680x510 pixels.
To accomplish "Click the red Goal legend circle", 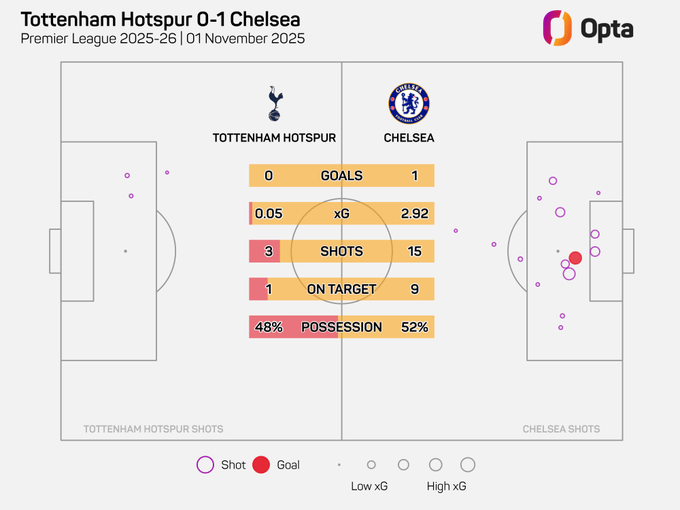I will pyautogui.click(x=261, y=465).
